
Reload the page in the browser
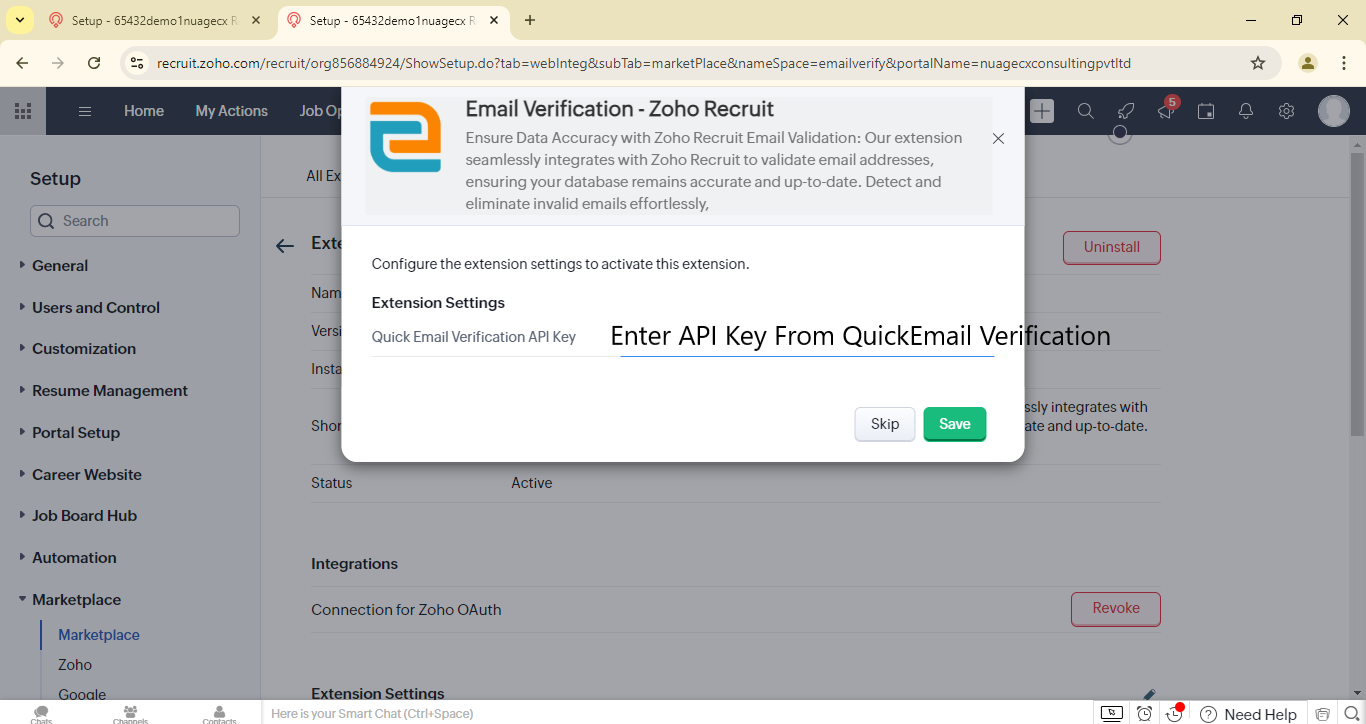click(94, 63)
